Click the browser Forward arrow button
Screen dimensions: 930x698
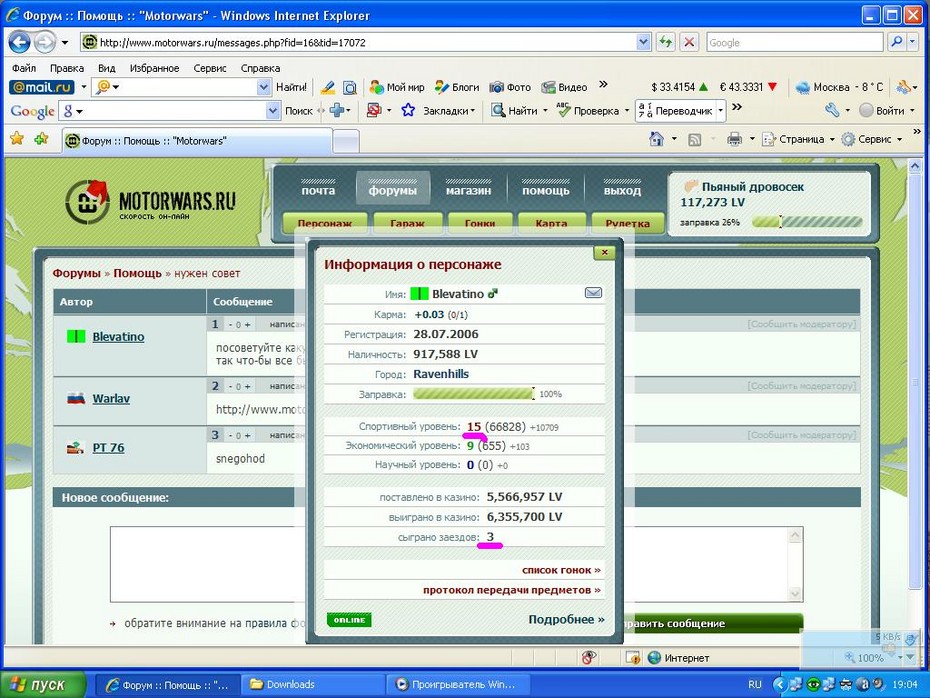44,42
